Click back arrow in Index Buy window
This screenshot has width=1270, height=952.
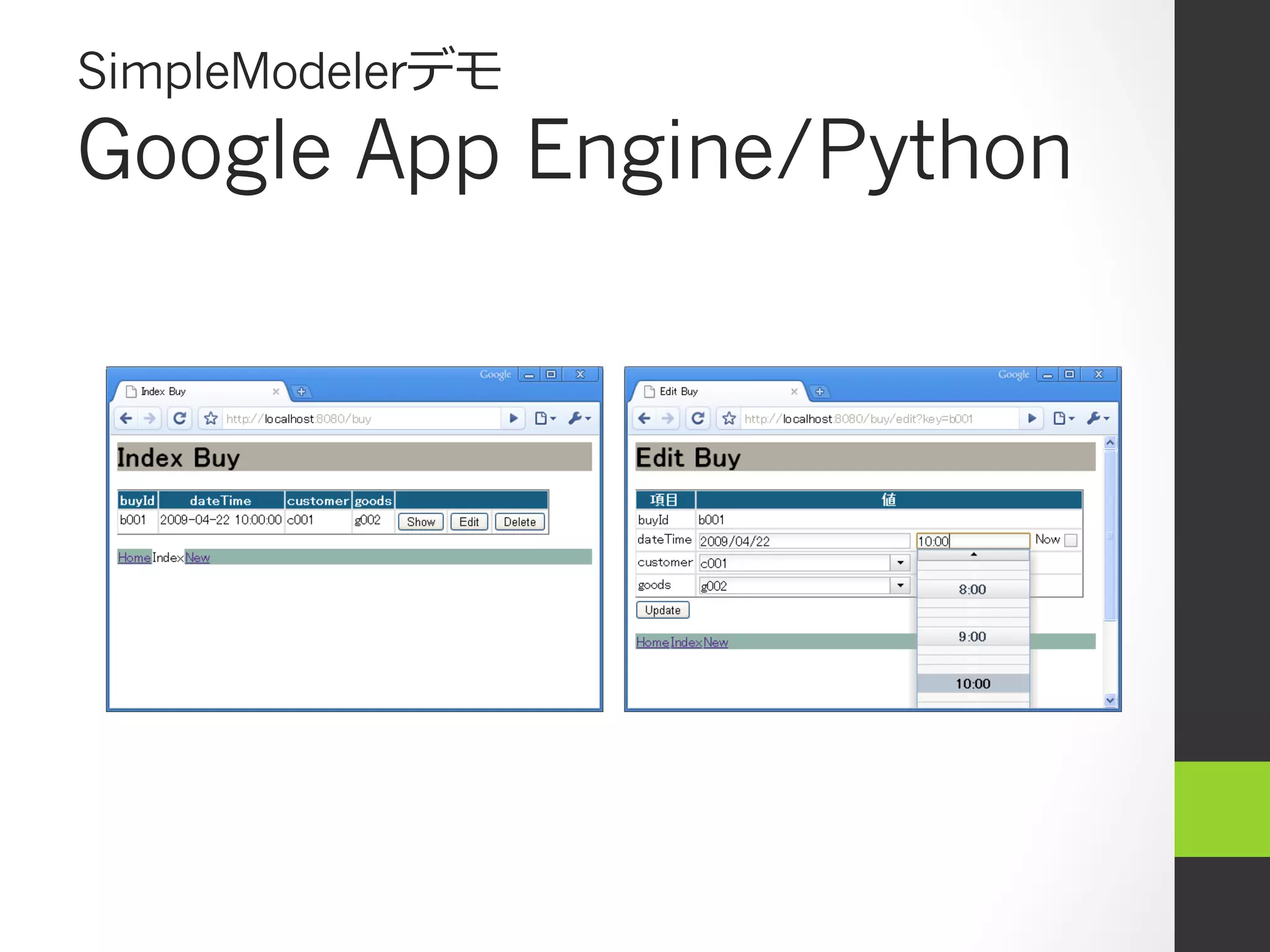(126, 418)
